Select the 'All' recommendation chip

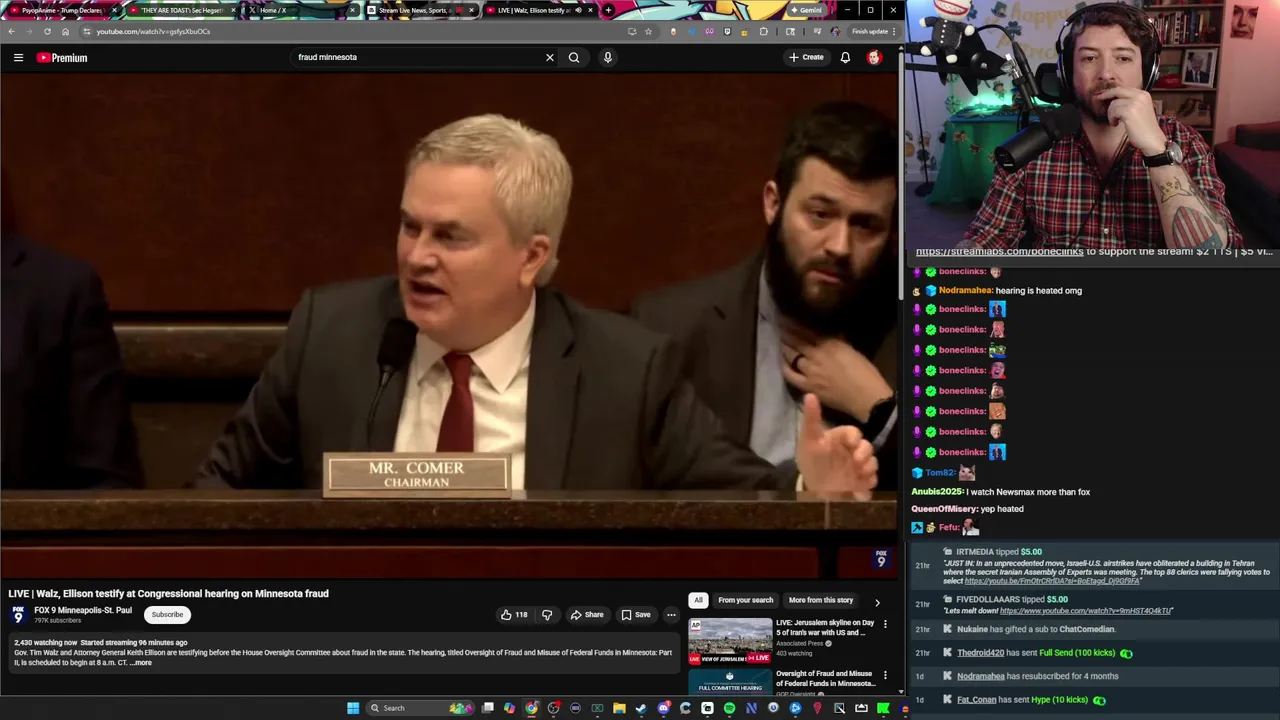pyautogui.click(x=698, y=600)
